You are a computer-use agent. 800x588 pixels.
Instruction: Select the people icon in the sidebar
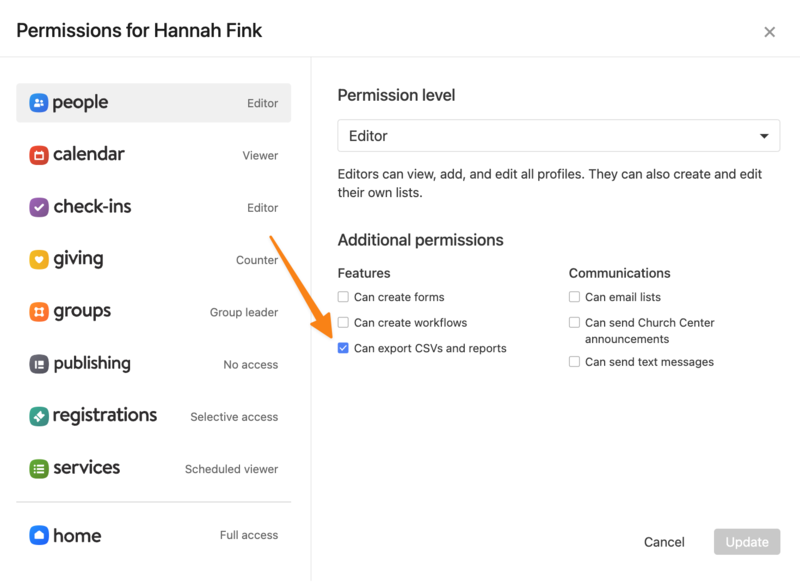pos(37,102)
